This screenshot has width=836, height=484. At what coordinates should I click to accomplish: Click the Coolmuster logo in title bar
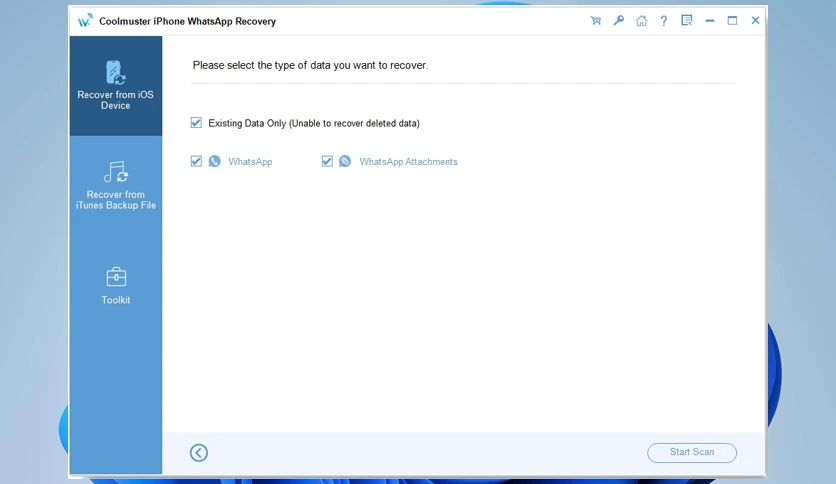[85, 20]
